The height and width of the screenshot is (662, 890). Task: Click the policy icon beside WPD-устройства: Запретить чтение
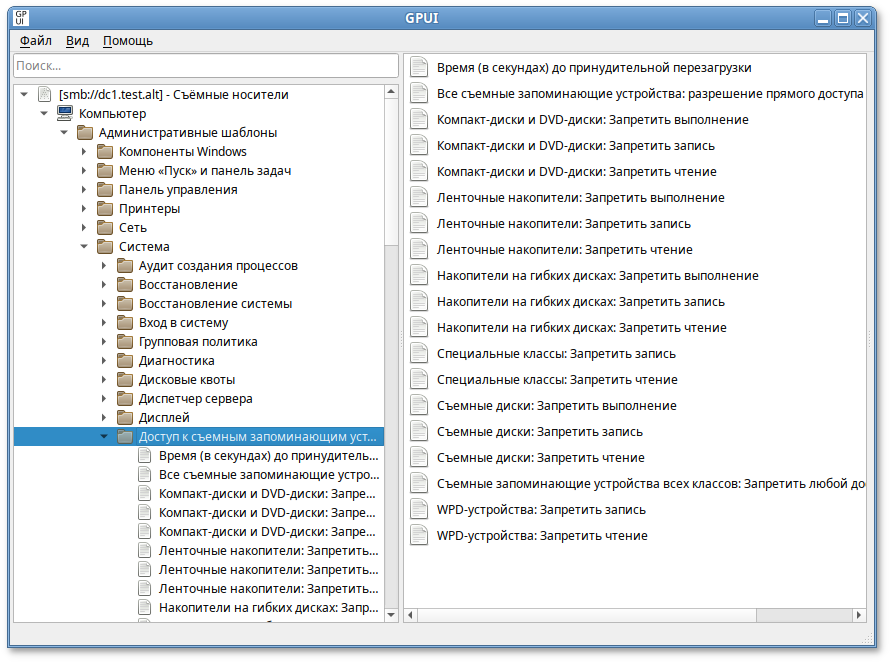pos(420,536)
